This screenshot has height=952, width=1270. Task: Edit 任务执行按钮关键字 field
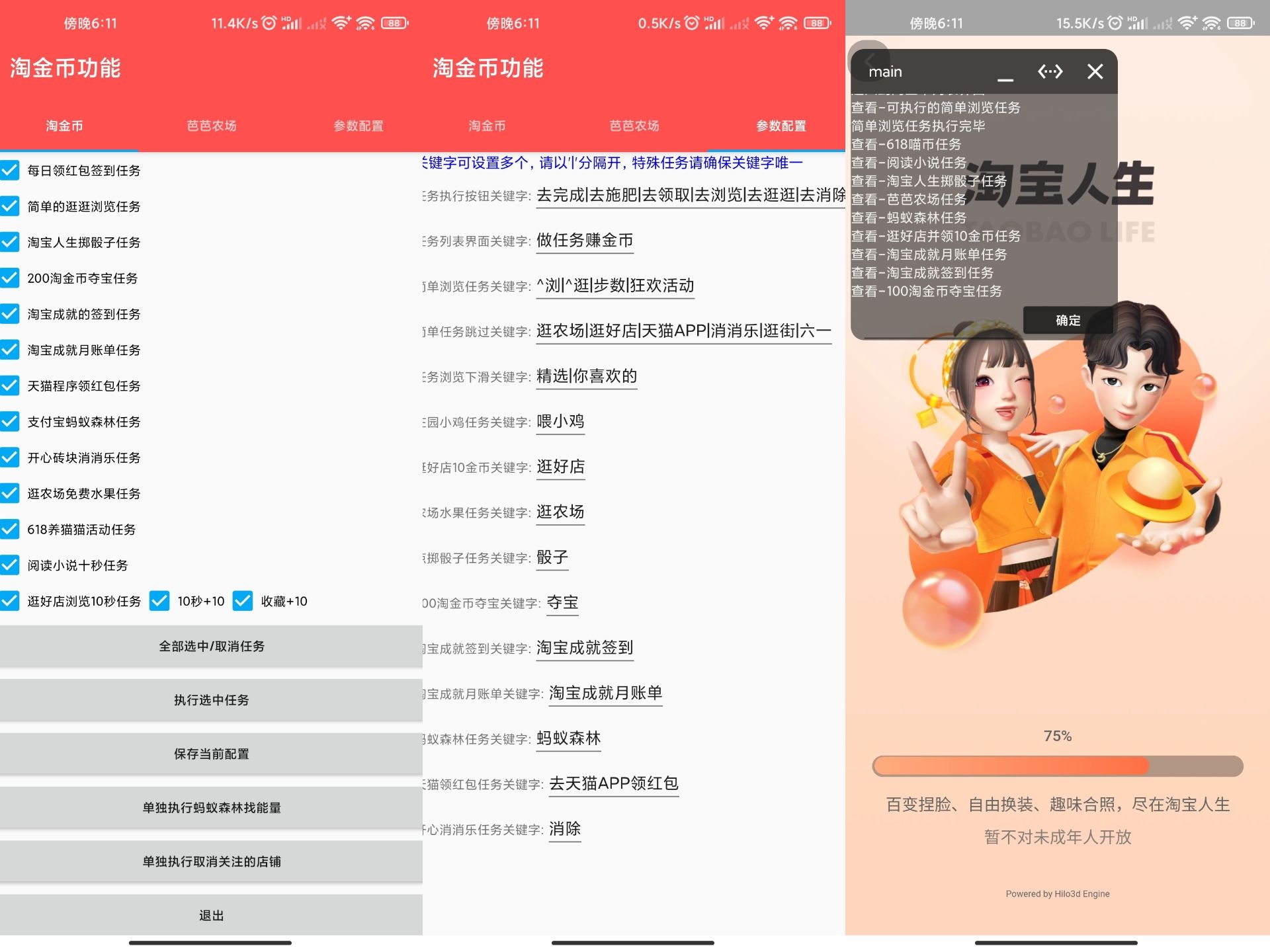691,196
